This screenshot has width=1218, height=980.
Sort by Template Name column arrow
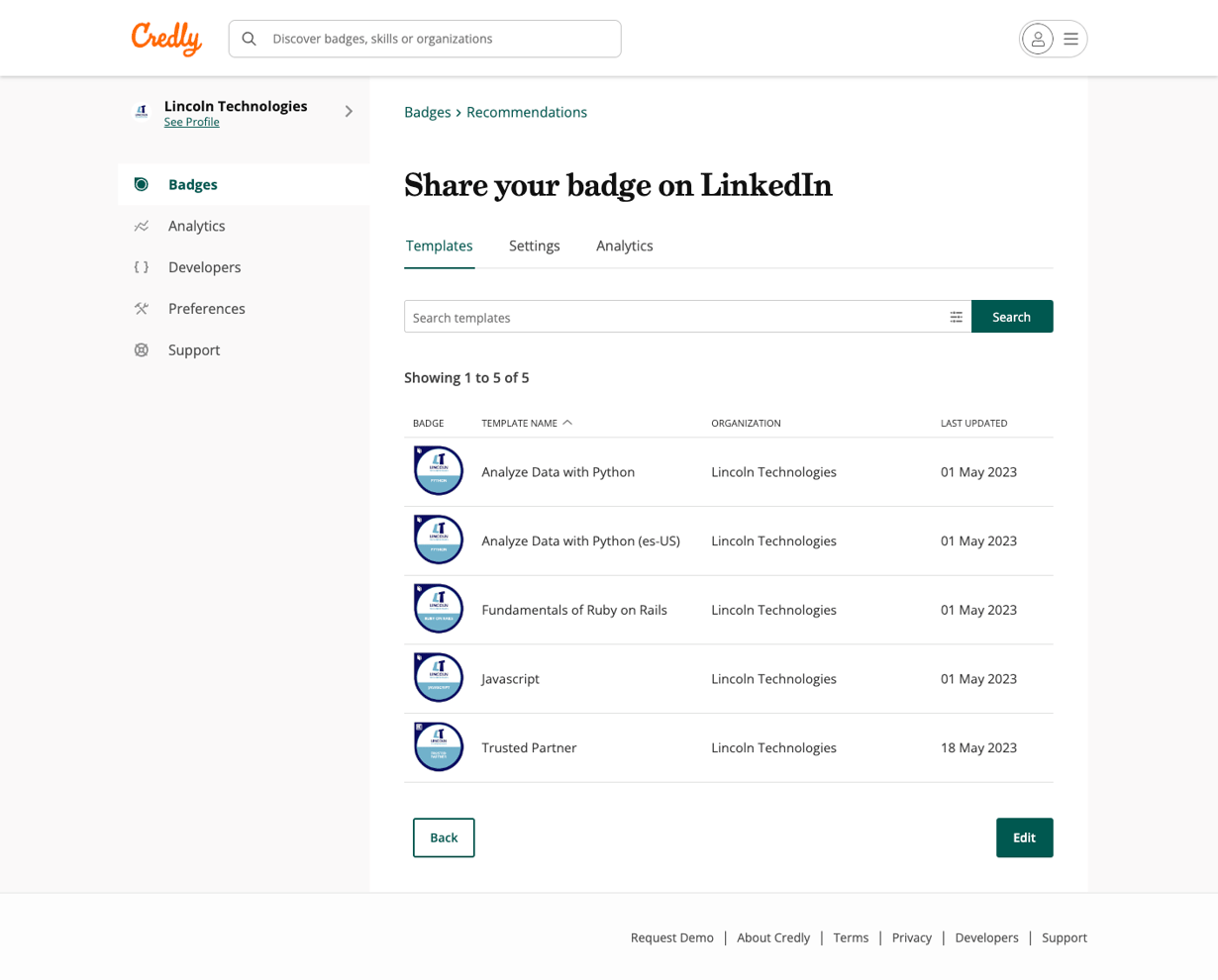pos(567,423)
